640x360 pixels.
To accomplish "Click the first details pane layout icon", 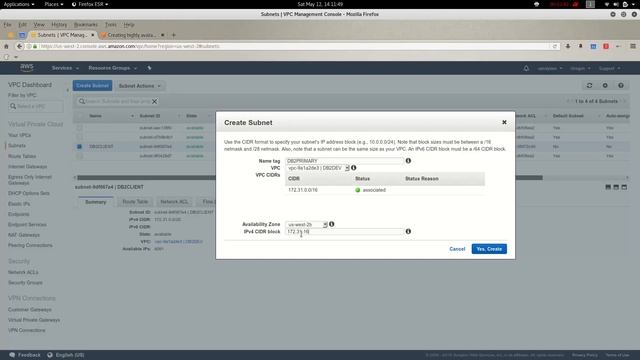I will 608,187.
